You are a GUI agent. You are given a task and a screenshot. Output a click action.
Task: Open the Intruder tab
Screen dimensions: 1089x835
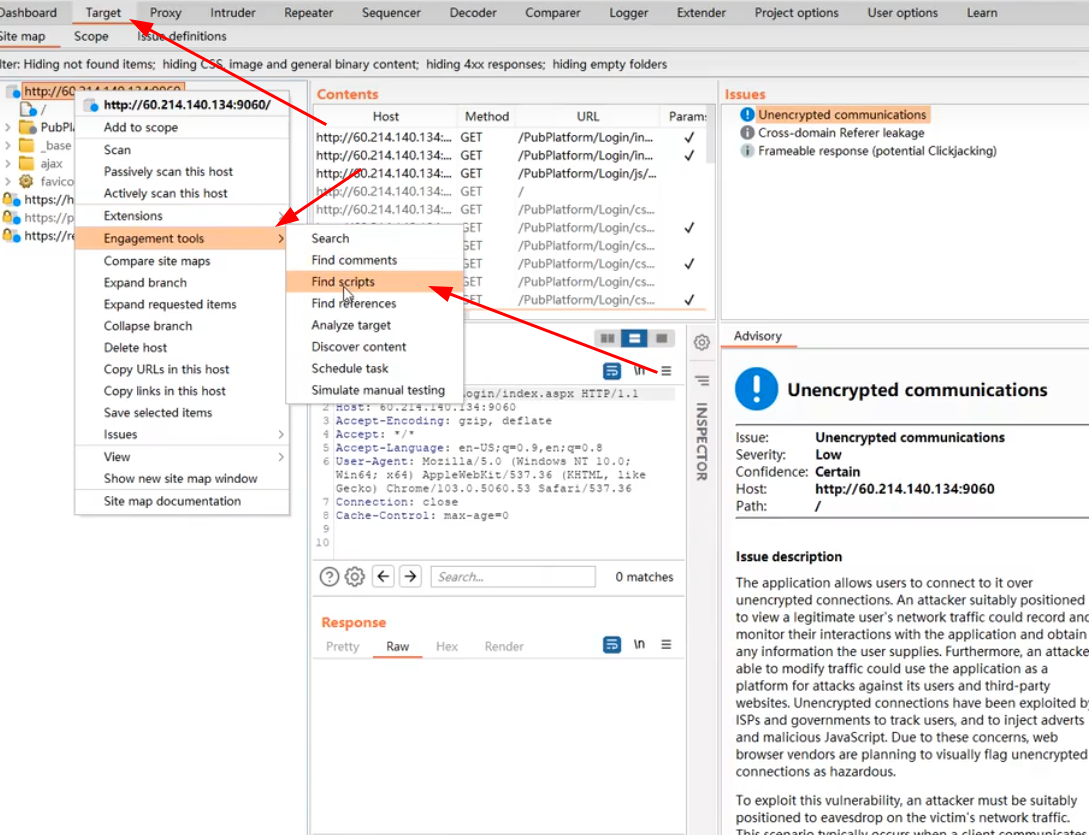[x=233, y=13]
